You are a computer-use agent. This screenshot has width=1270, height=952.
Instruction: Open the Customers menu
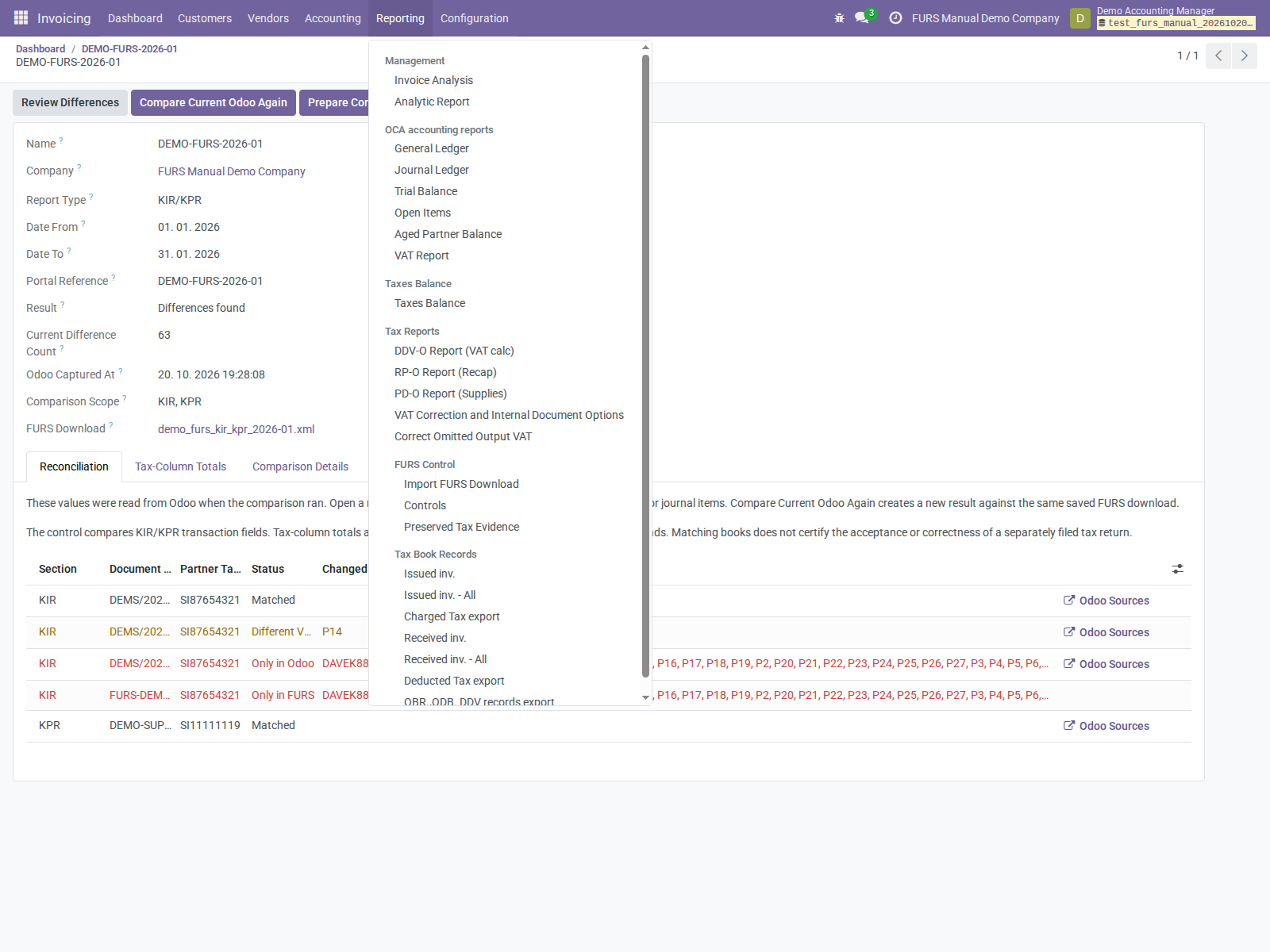click(205, 18)
